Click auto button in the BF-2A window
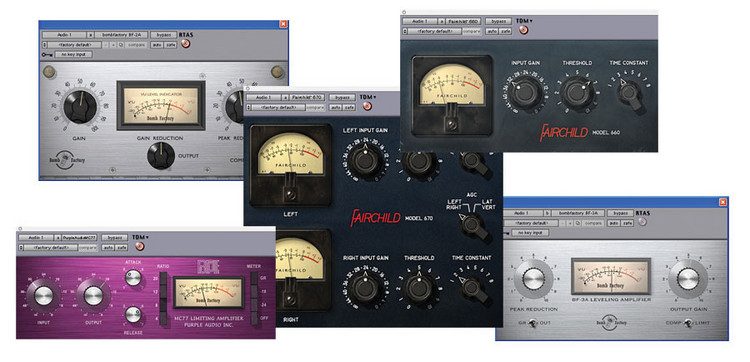Viewport: 750px width, 362px height. (156, 45)
